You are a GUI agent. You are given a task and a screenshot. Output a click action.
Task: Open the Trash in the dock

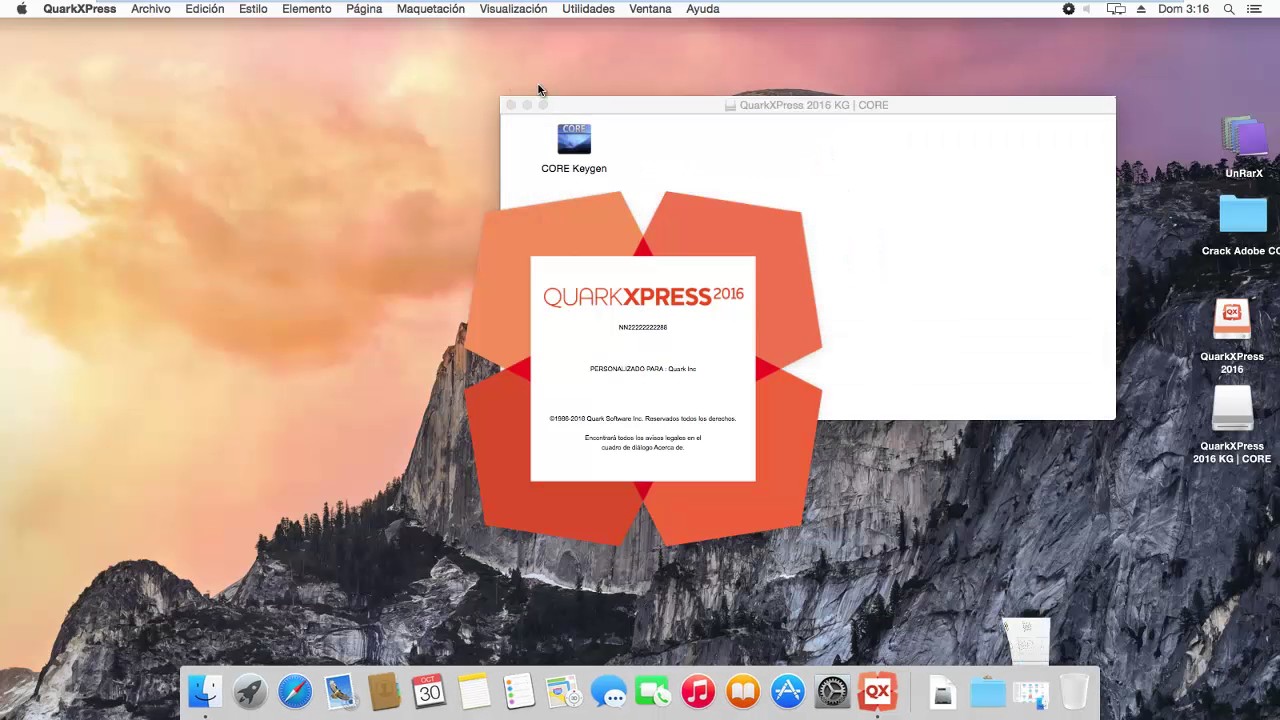coord(1074,691)
